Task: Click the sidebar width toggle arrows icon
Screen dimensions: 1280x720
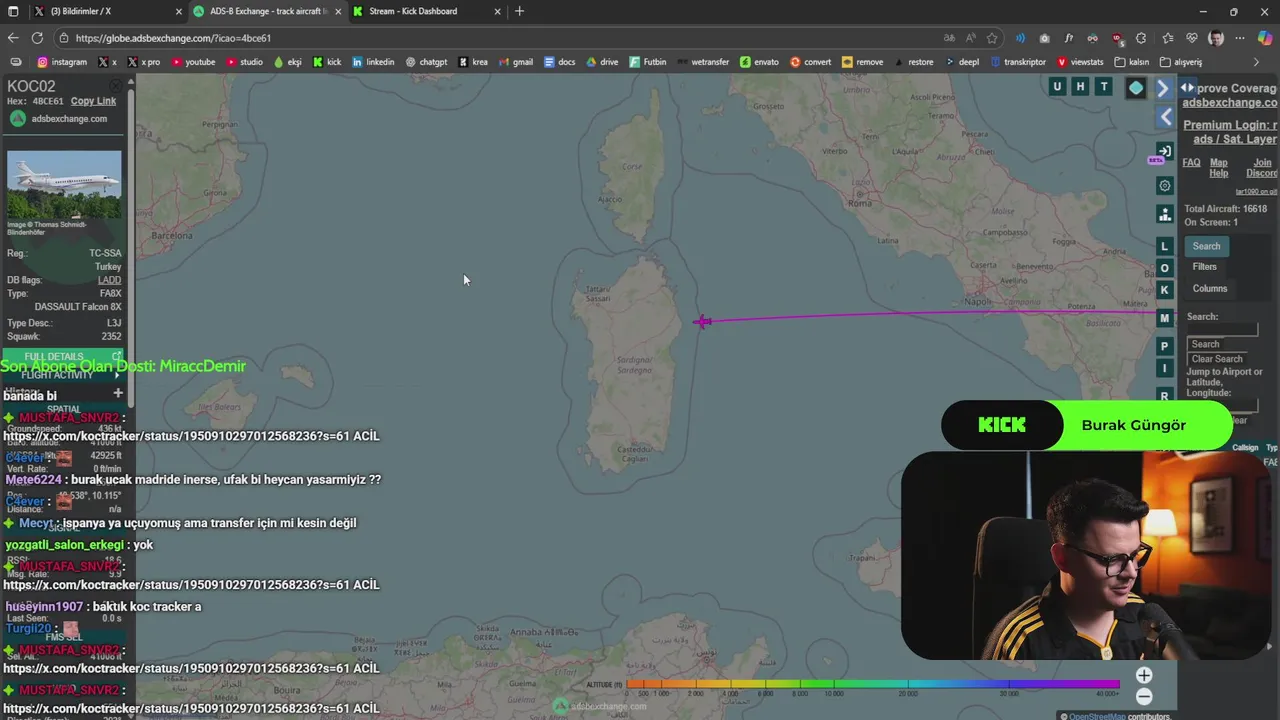Action: [1187, 88]
